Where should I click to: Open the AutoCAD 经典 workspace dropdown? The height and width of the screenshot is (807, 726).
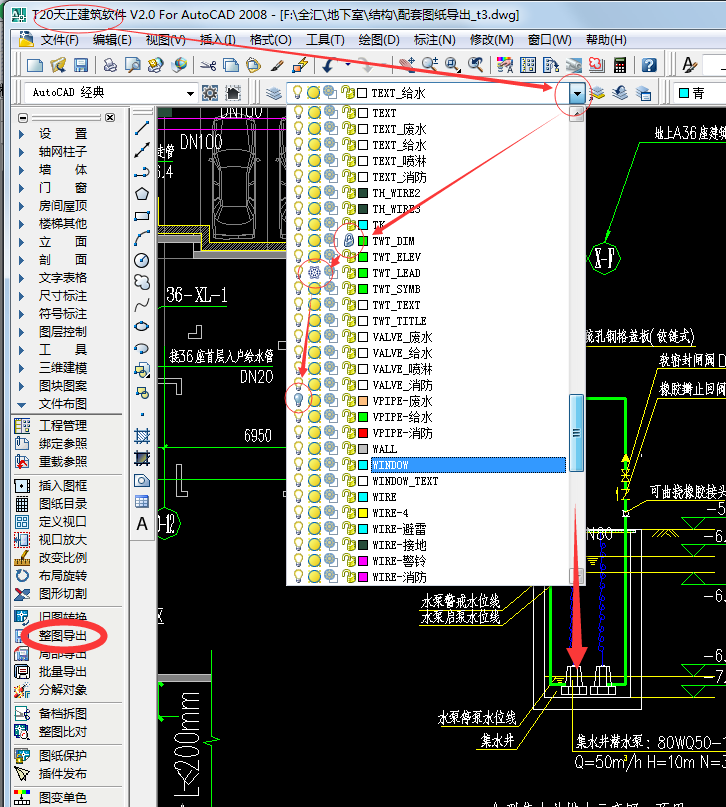190,93
